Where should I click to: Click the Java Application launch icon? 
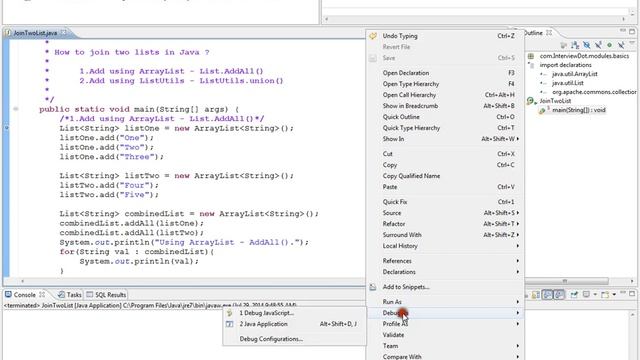[229, 324]
